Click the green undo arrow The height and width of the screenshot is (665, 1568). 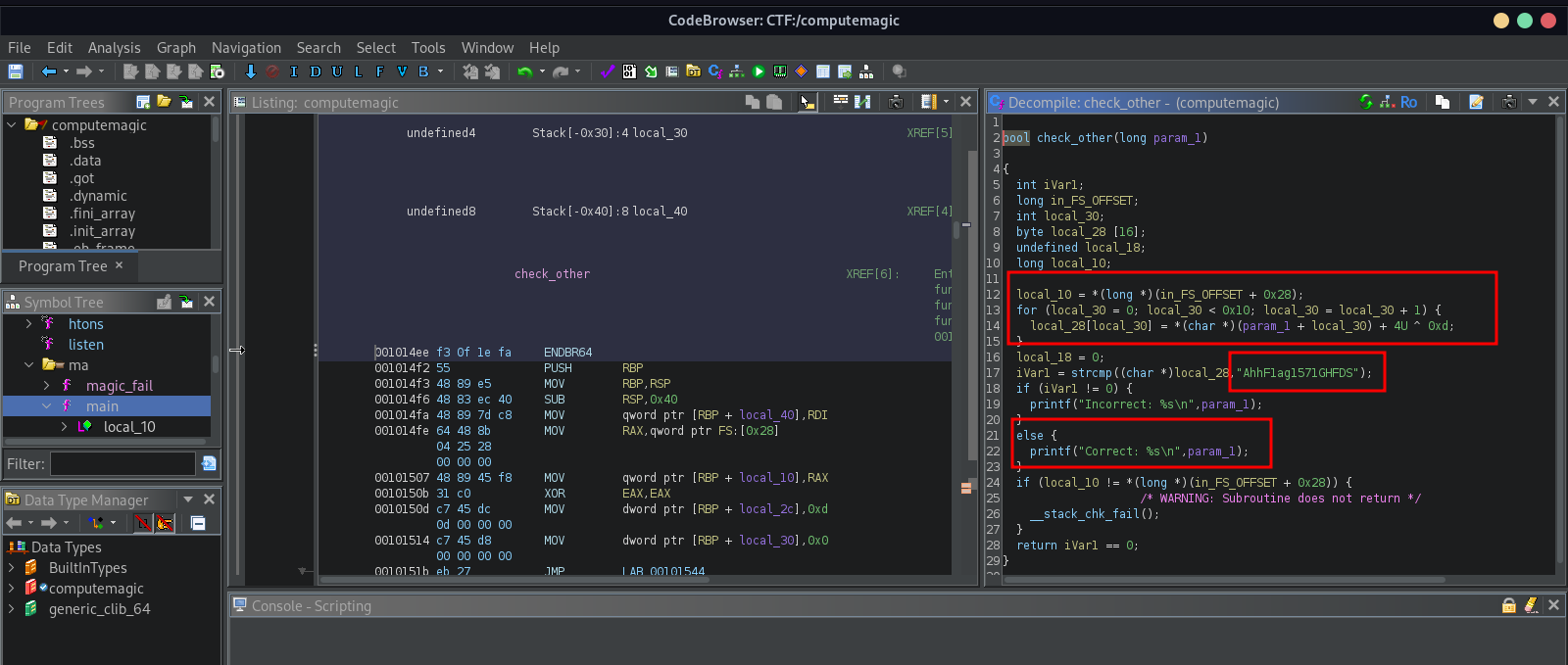click(x=524, y=71)
